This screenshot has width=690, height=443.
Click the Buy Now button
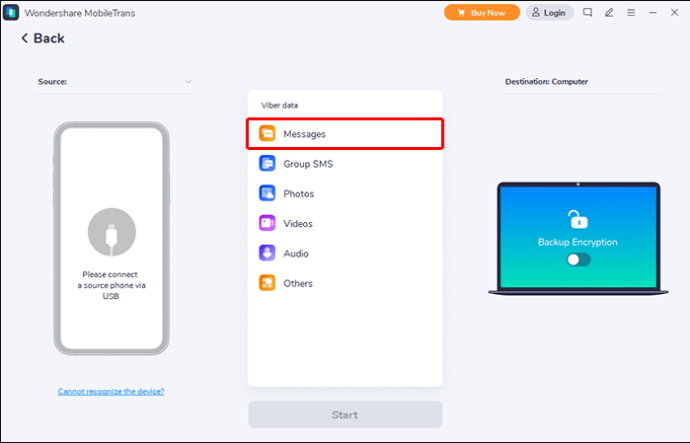click(482, 13)
